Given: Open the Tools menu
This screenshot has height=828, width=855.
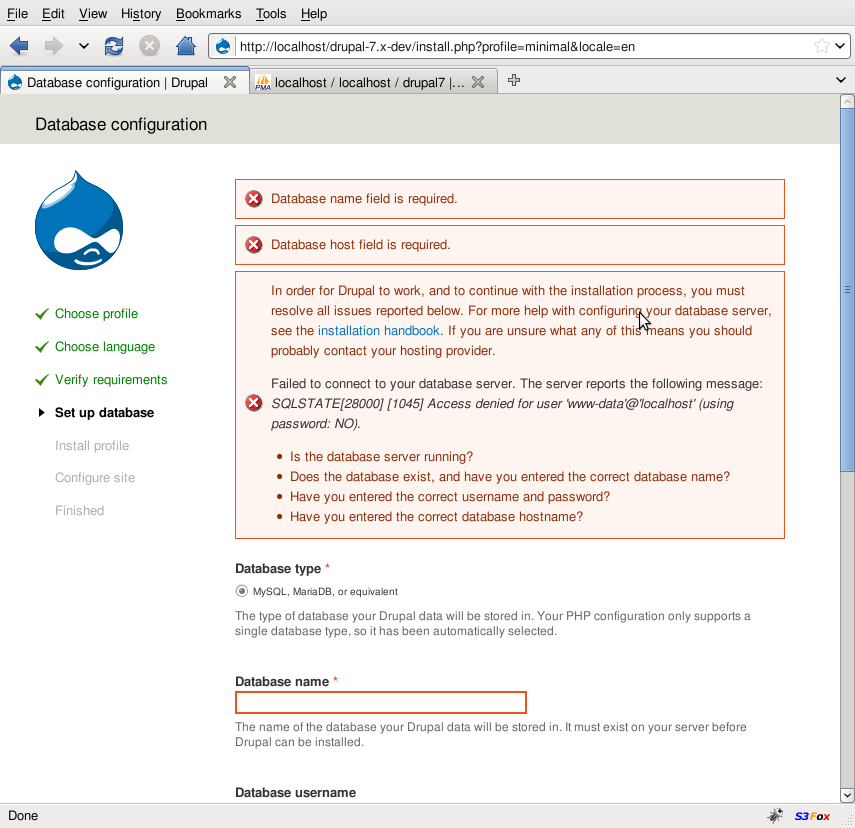Looking at the screenshot, I should [271, 14].
